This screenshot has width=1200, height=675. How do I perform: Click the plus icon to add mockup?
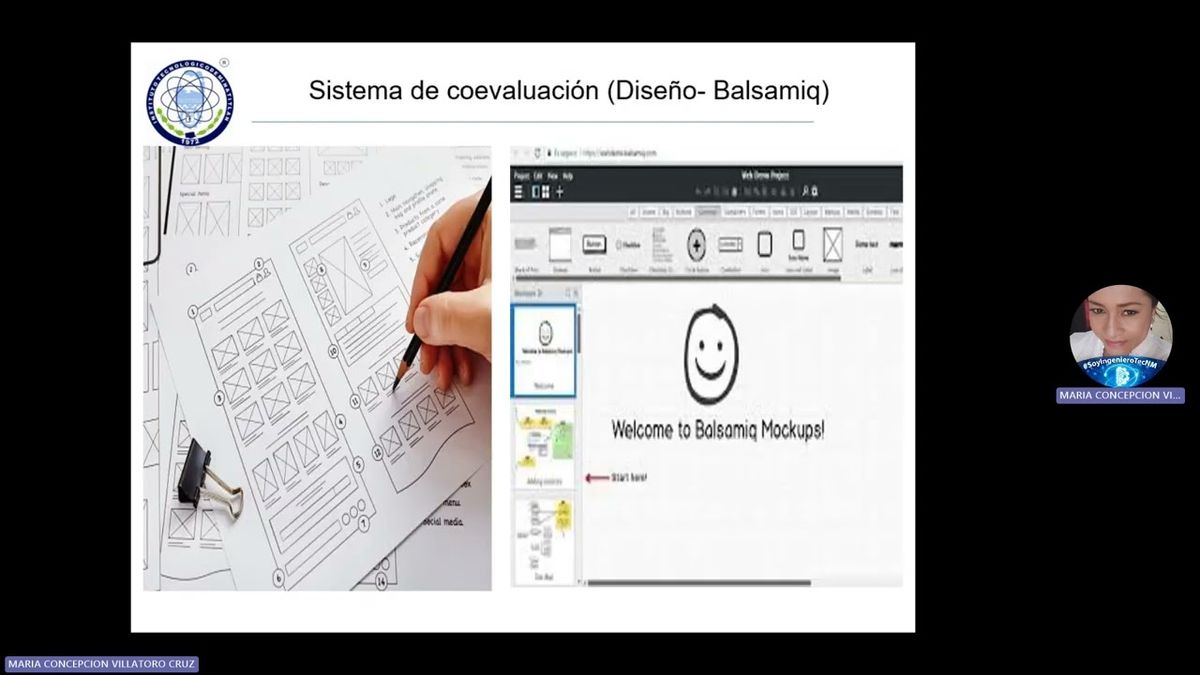[x=559, y=192]
